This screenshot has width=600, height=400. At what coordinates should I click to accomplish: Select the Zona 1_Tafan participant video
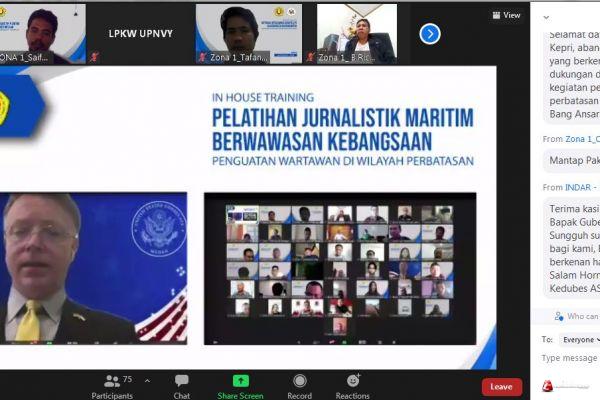(243, 34)
